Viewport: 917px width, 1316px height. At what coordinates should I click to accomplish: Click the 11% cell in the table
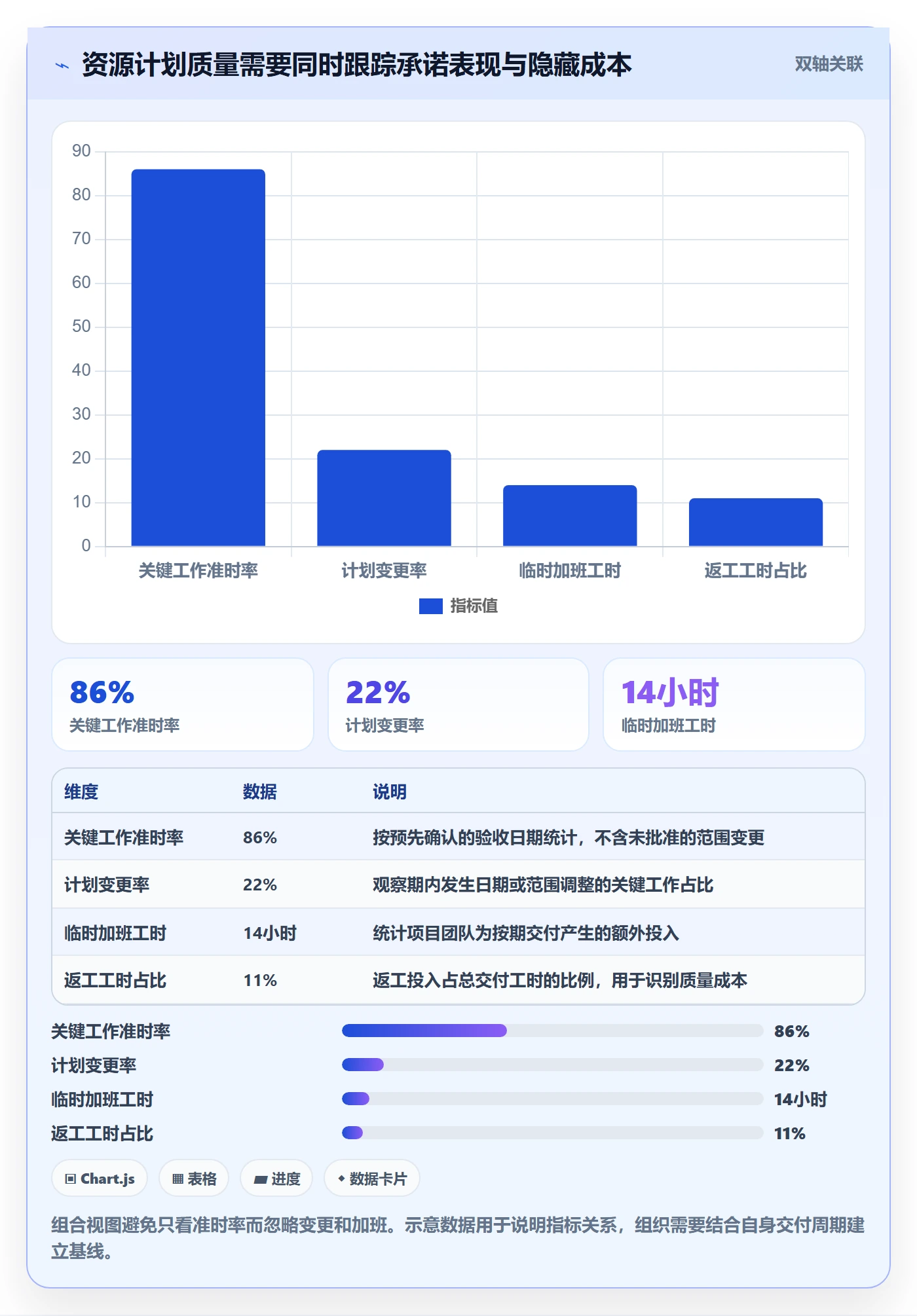click(x=260, y=981)
